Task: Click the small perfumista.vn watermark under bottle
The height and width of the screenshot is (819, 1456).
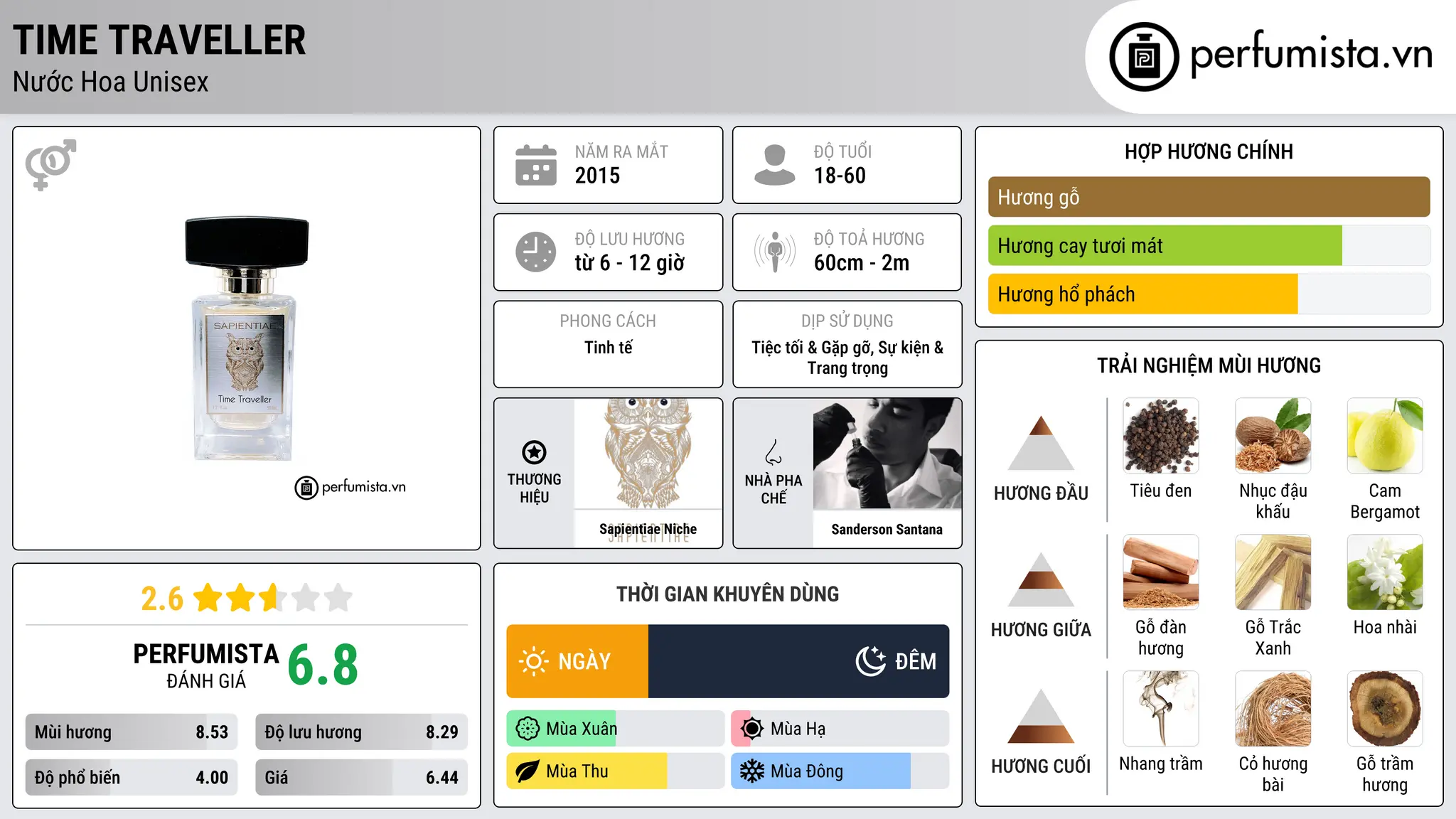Action: coord(350,488)
